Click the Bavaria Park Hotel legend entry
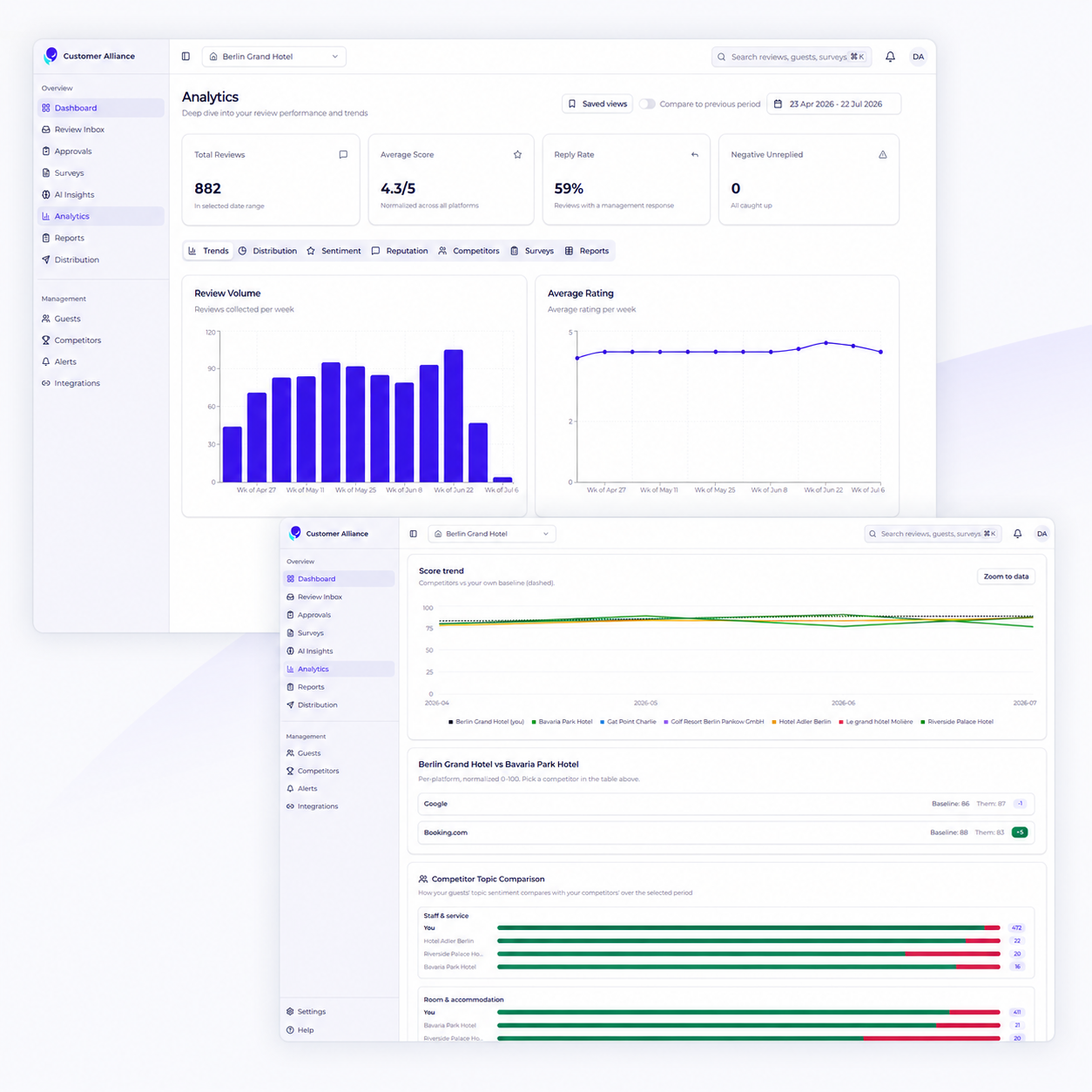The height and width of the screenshot is (1092, 1092). pos(562,722)
